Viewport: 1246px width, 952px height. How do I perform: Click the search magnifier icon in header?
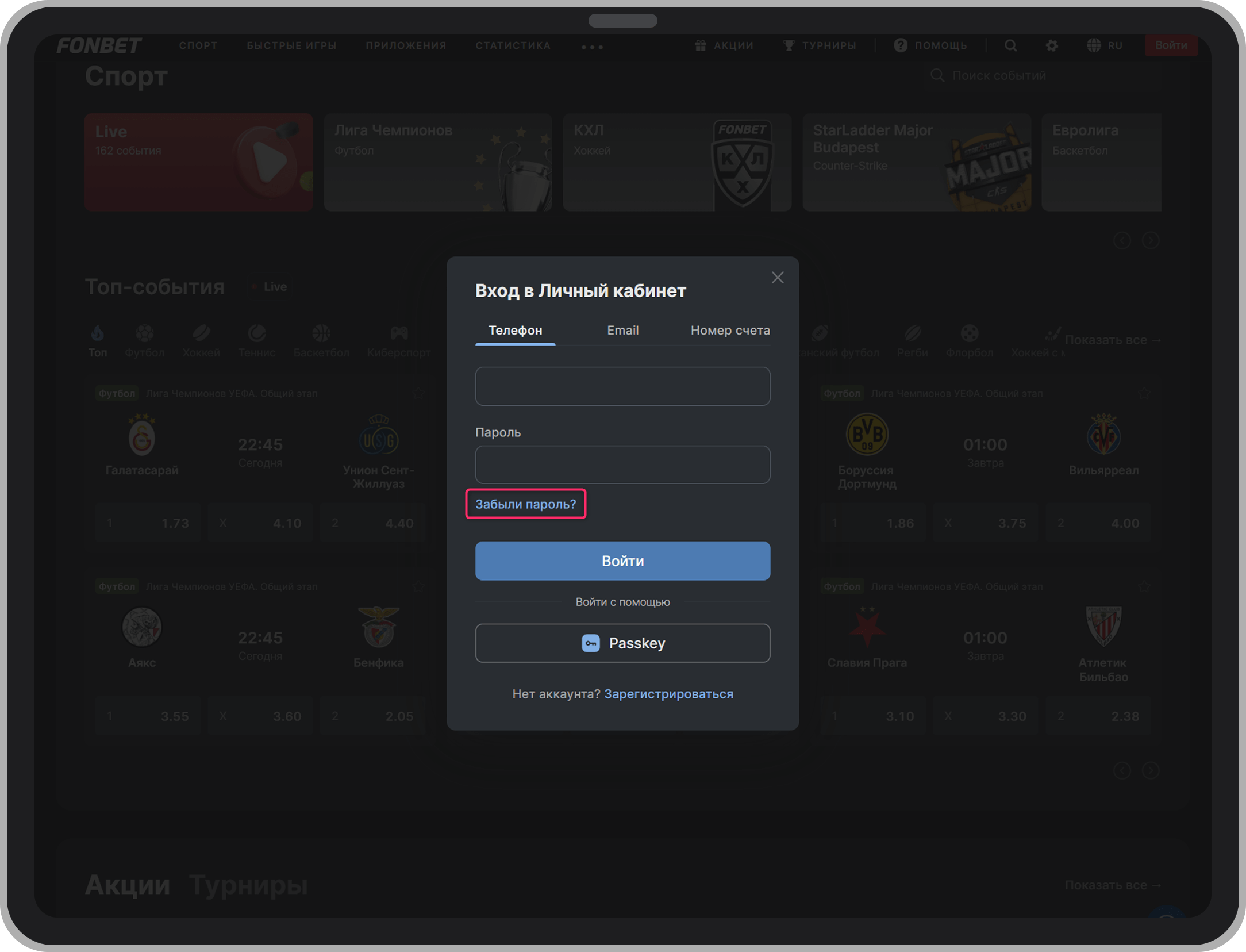pyautogui.click(x=1010, y=45)
